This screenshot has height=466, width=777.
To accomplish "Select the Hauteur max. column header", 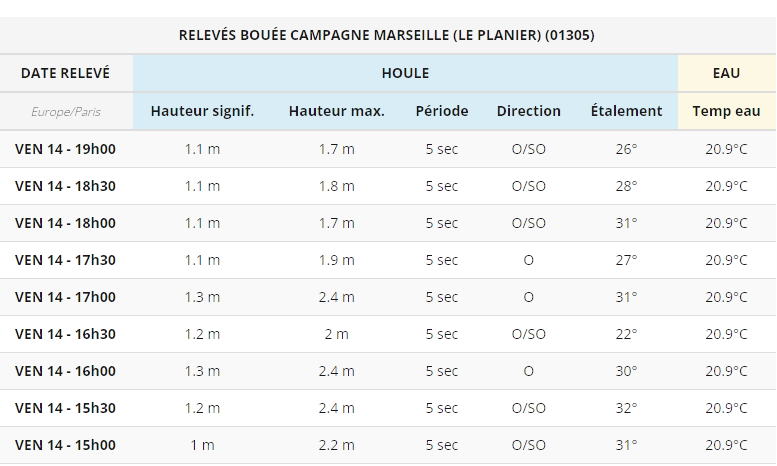I will 336,111.
